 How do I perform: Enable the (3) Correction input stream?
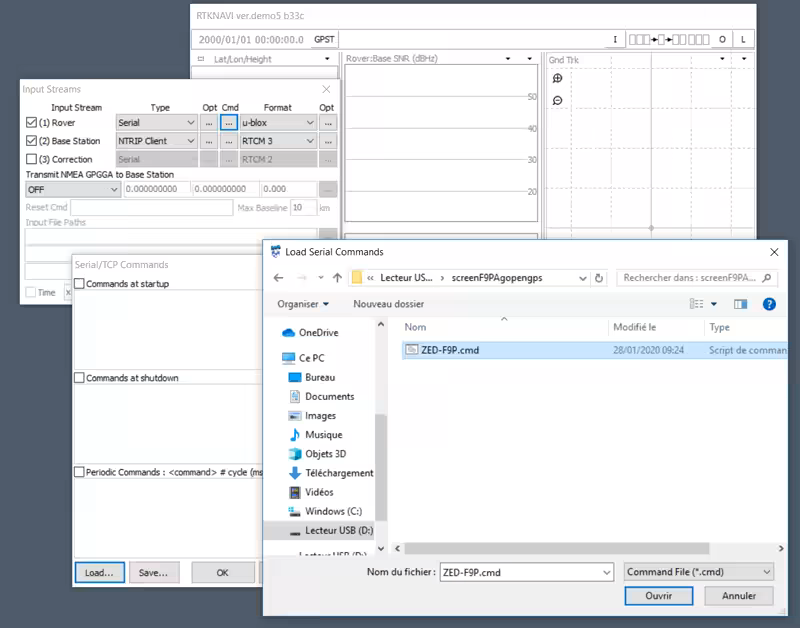31,159
